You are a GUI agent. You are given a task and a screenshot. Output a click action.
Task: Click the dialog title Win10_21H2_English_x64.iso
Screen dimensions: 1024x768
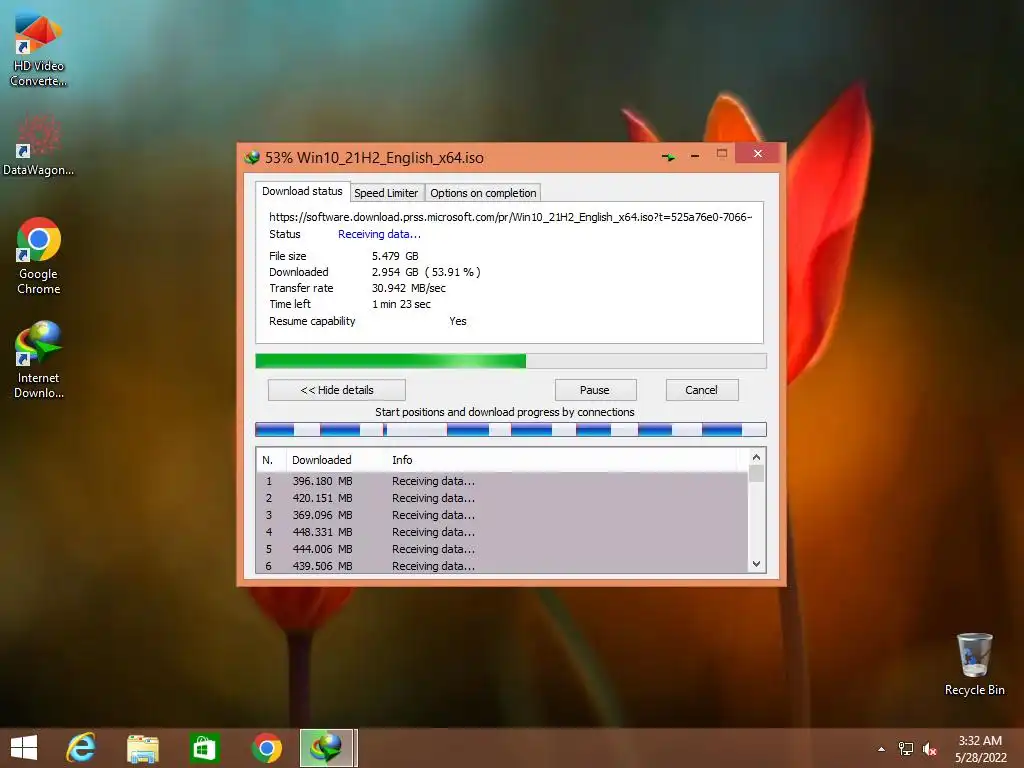tap(390, 157)
